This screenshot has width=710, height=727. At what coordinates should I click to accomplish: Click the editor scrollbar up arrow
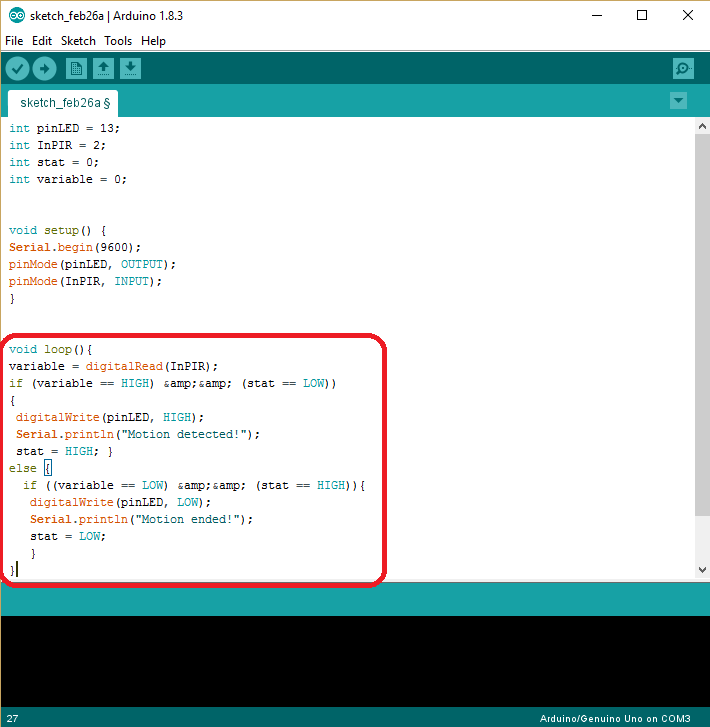point(702,126)
